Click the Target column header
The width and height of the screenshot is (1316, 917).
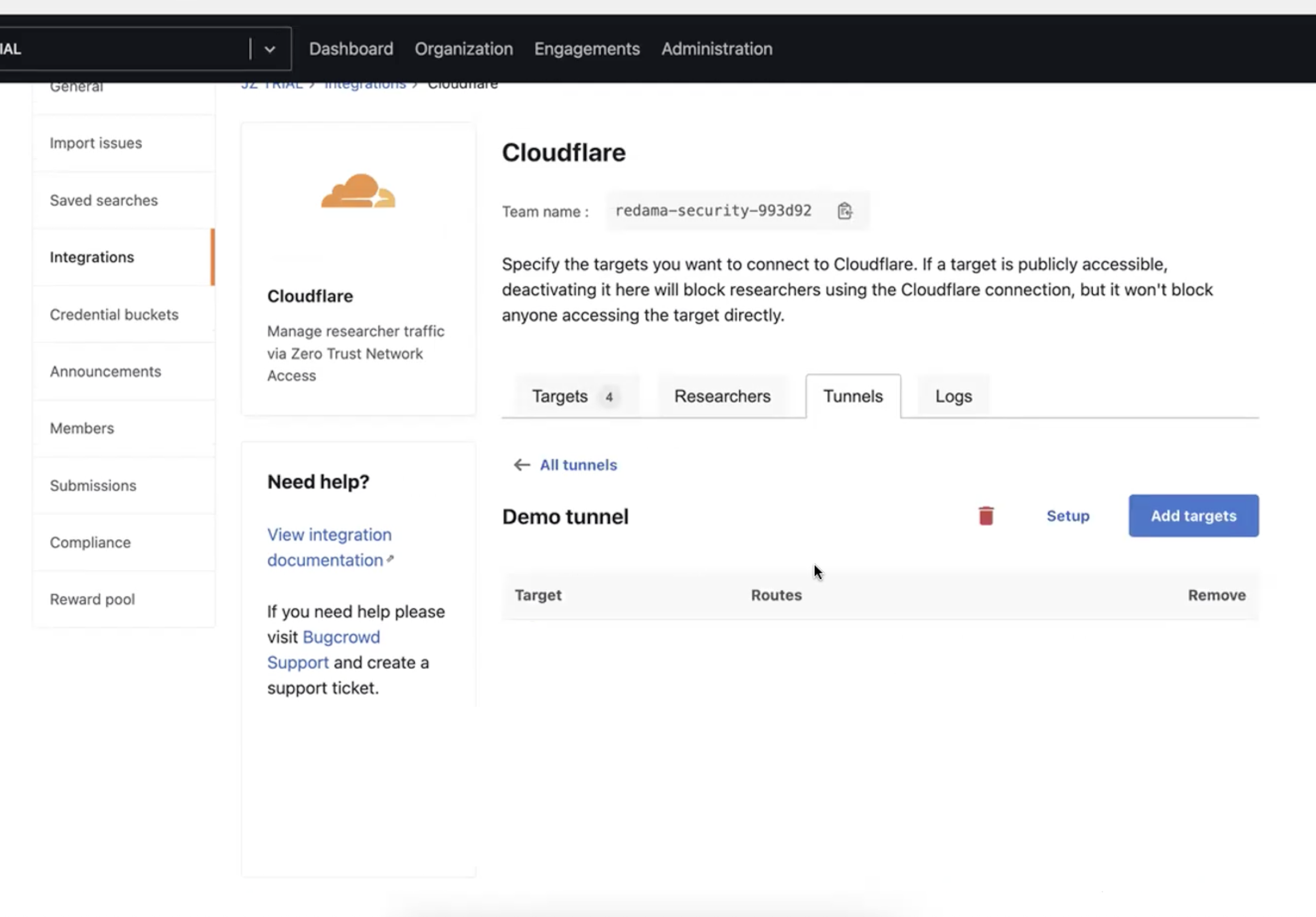[x=538, y=595]
